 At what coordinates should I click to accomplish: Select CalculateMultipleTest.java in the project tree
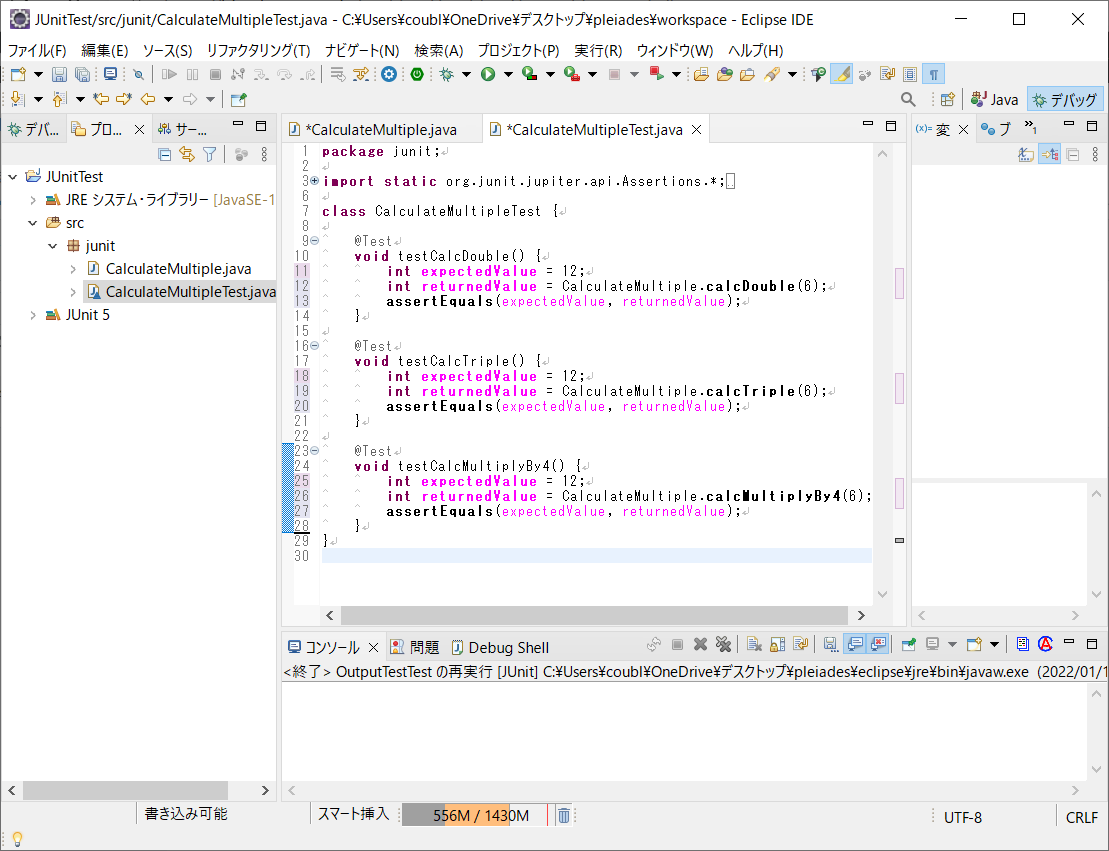click(x=181, y=291)
